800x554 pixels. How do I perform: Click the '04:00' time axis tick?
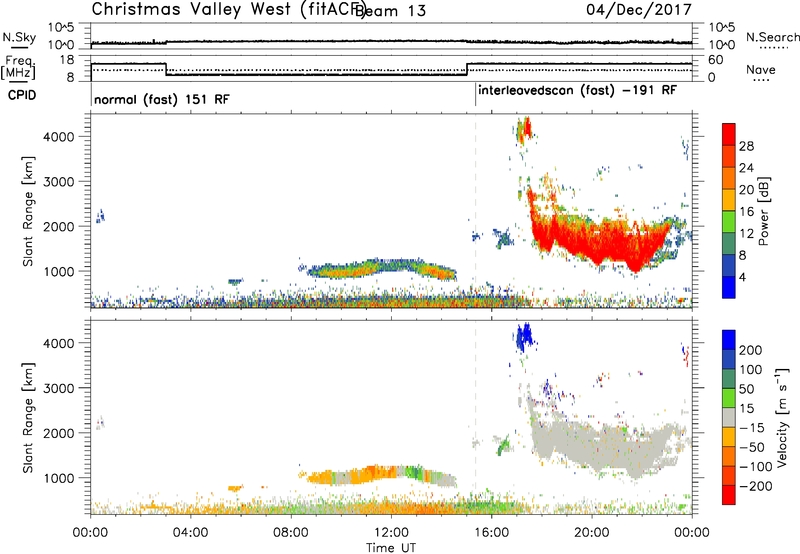(x=190, y=533)
